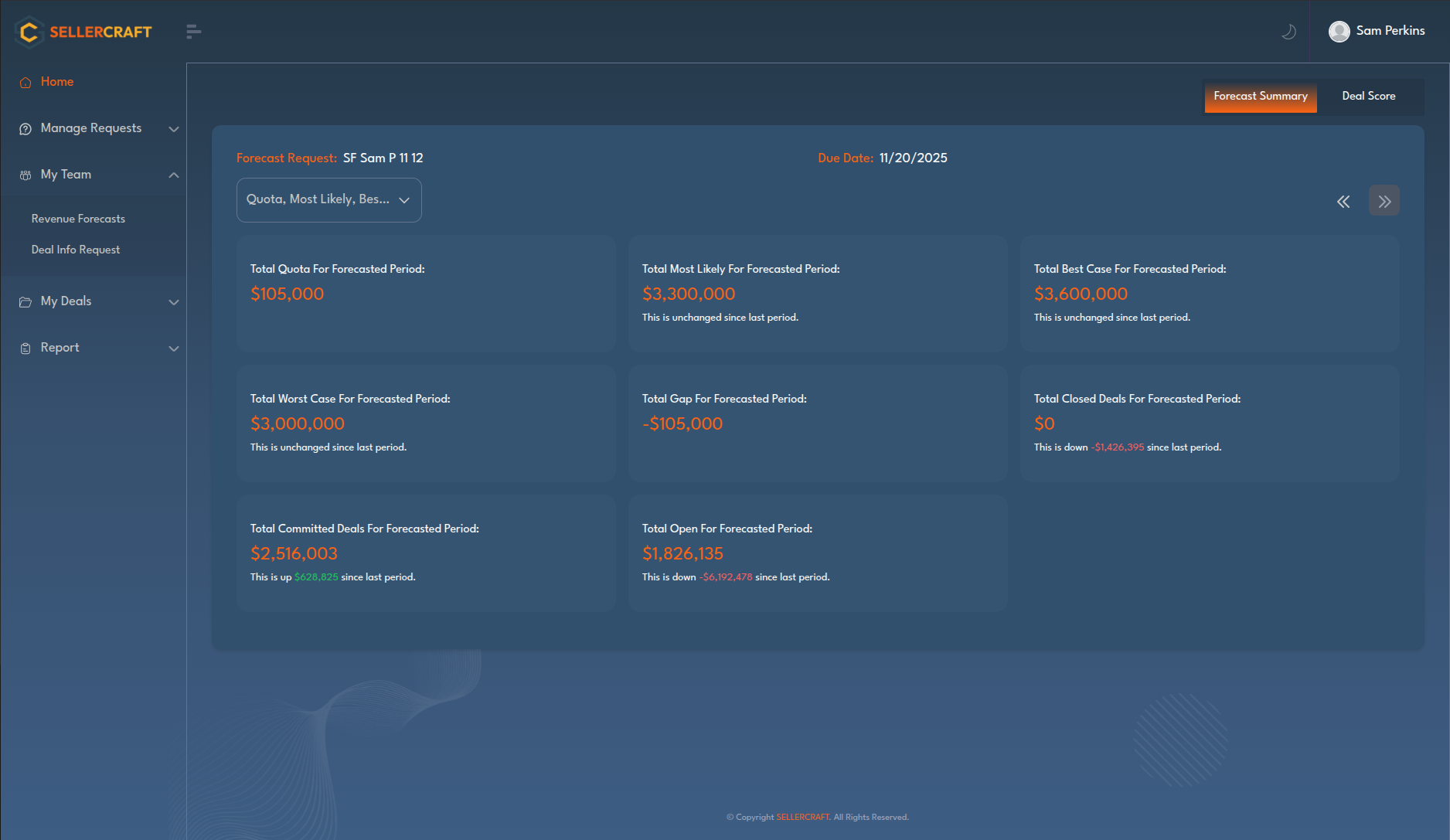
Task: Open Revenue Forecasts in sidebar
Action: [78, 219]
